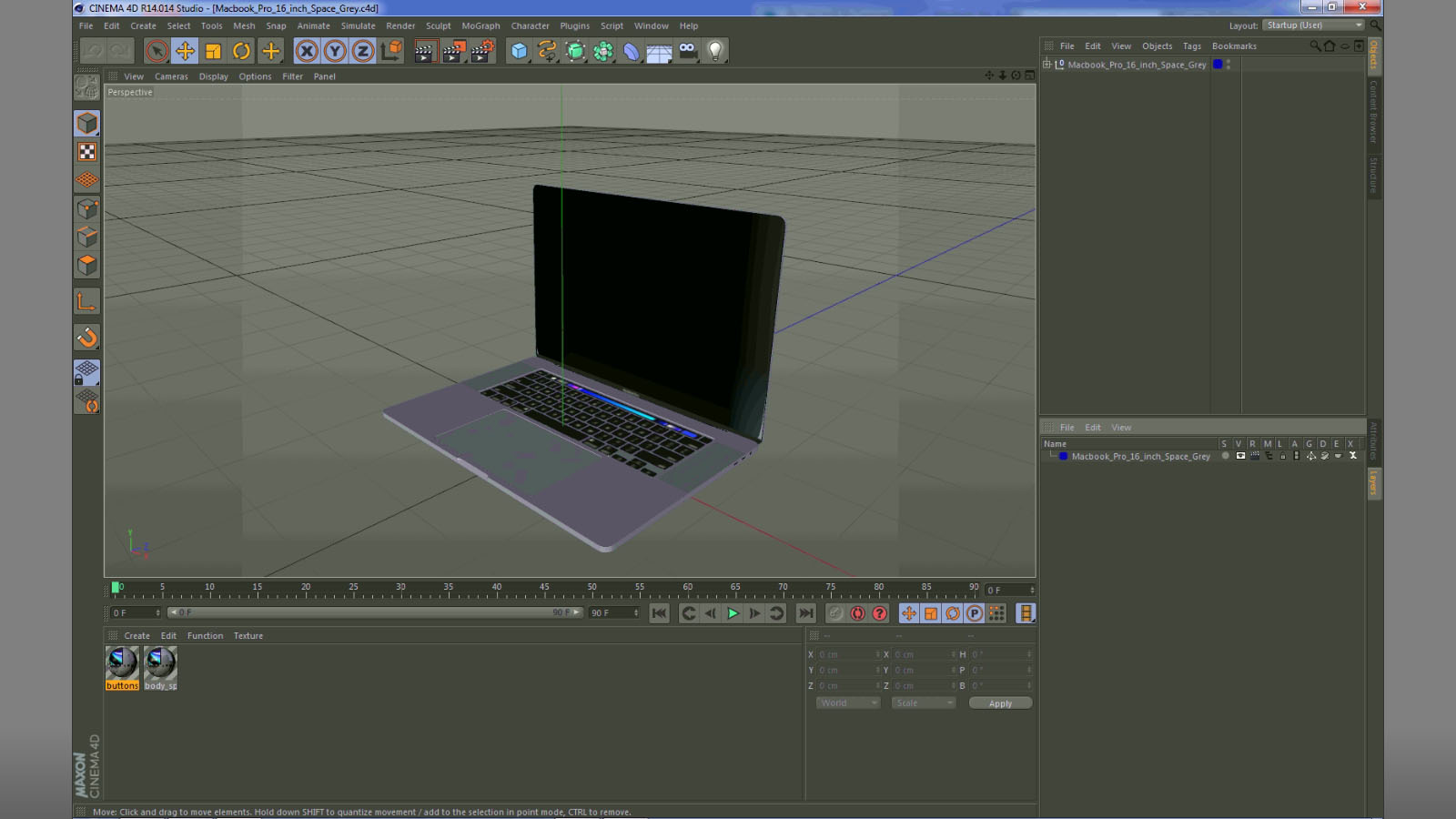Enable Edges mode in left palette
Viewport: 1456px width, 819px height.
click(x=87, y=237)
